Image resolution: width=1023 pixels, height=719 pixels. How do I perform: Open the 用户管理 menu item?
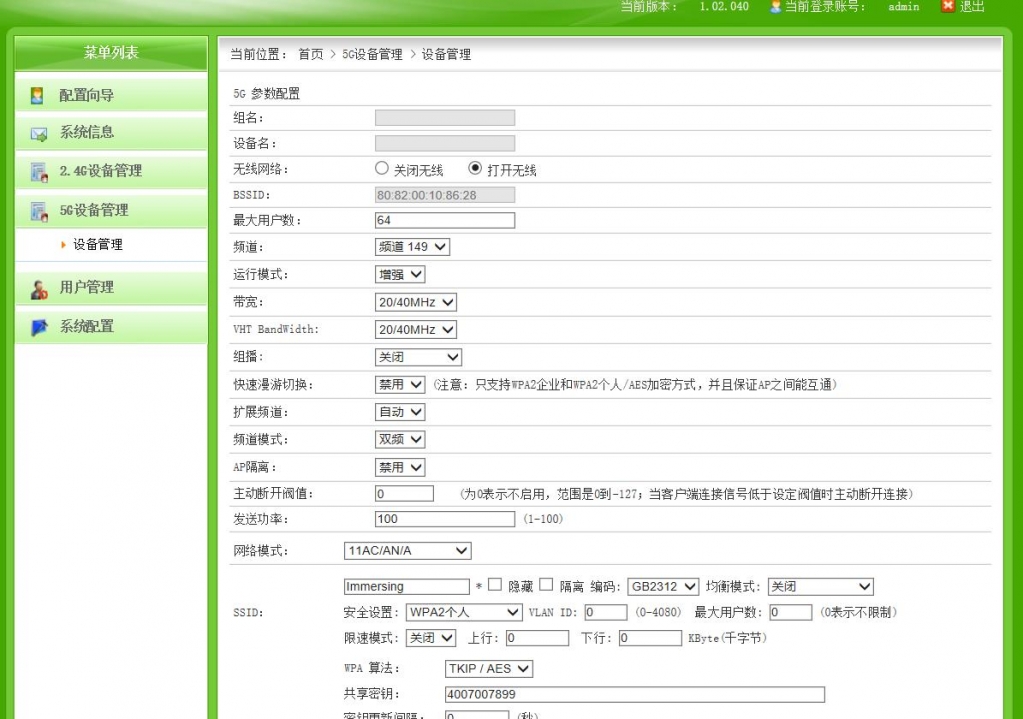point(111,287)
